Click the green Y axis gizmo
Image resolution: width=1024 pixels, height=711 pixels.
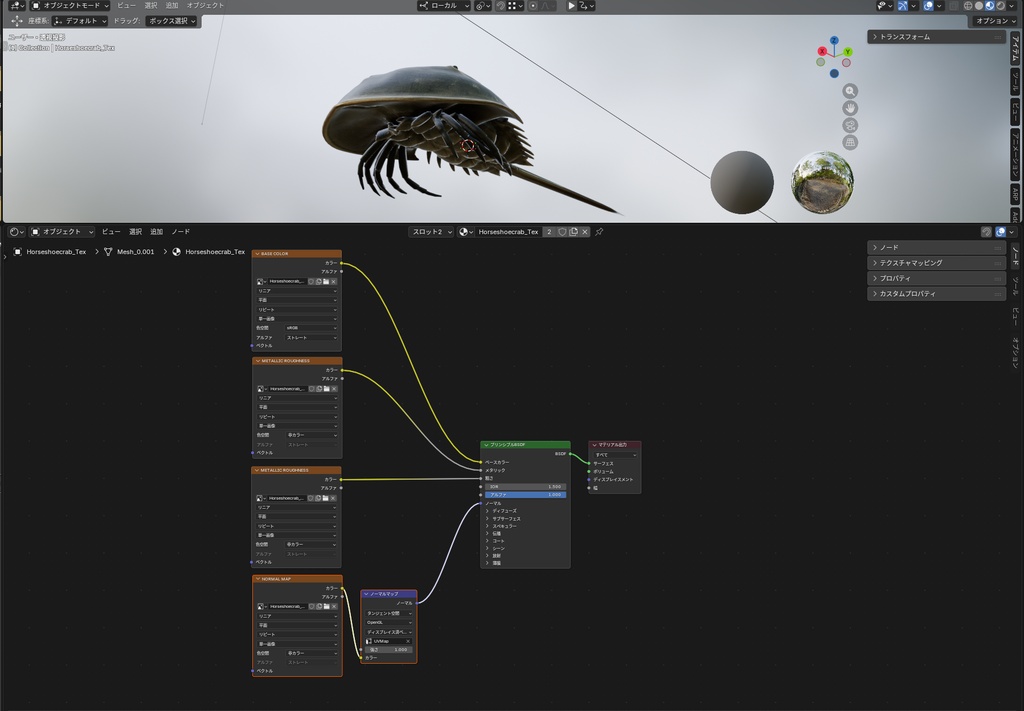coord(848,52)
